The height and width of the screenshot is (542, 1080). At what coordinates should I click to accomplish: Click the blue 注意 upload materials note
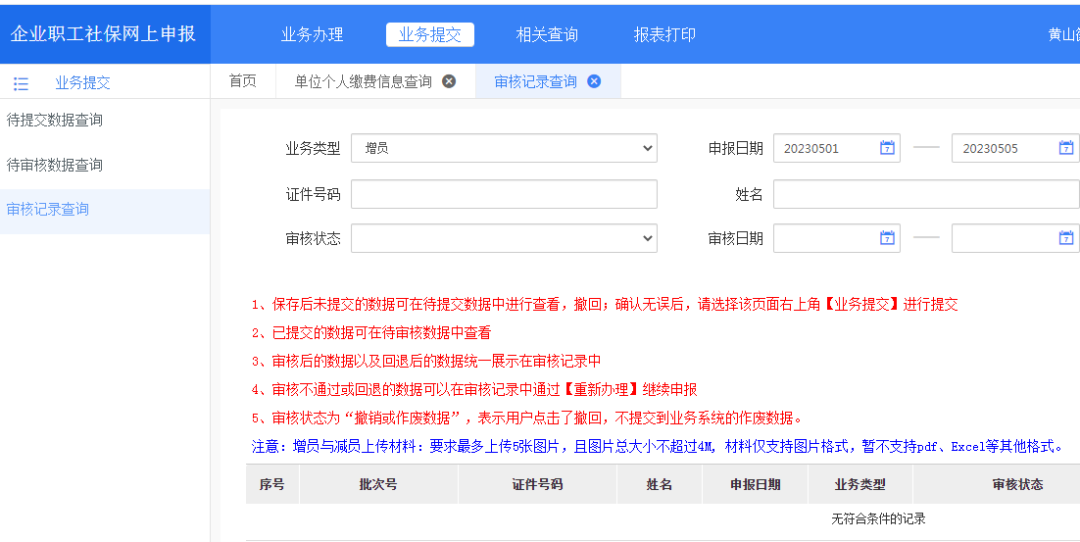click(x=658, y=447)
